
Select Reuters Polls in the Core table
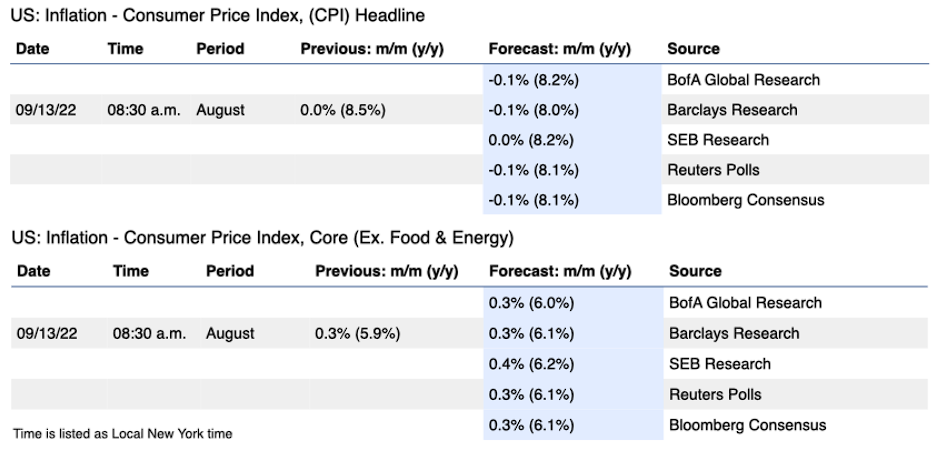point(714,394)
